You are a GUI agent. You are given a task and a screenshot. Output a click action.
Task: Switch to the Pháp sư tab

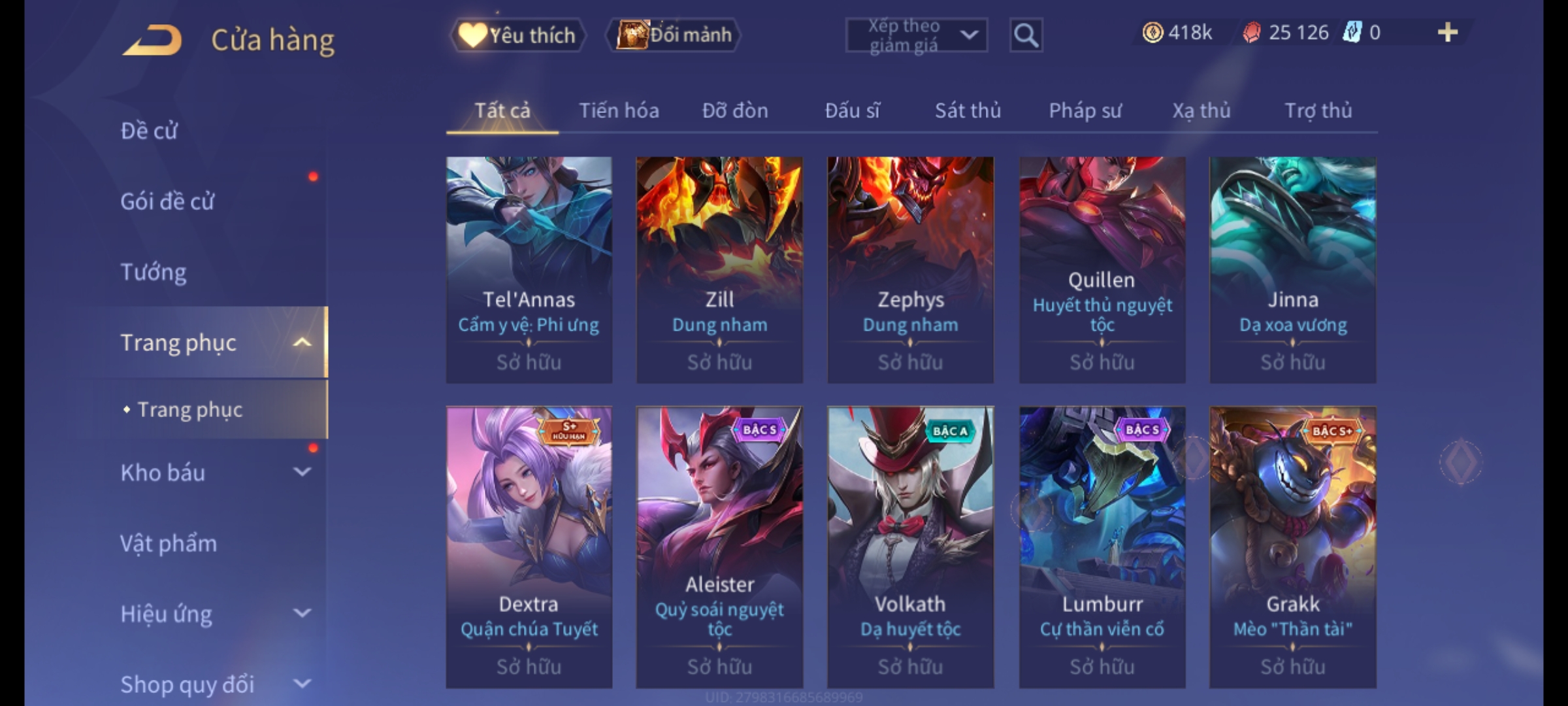(x=1085, y=110)
